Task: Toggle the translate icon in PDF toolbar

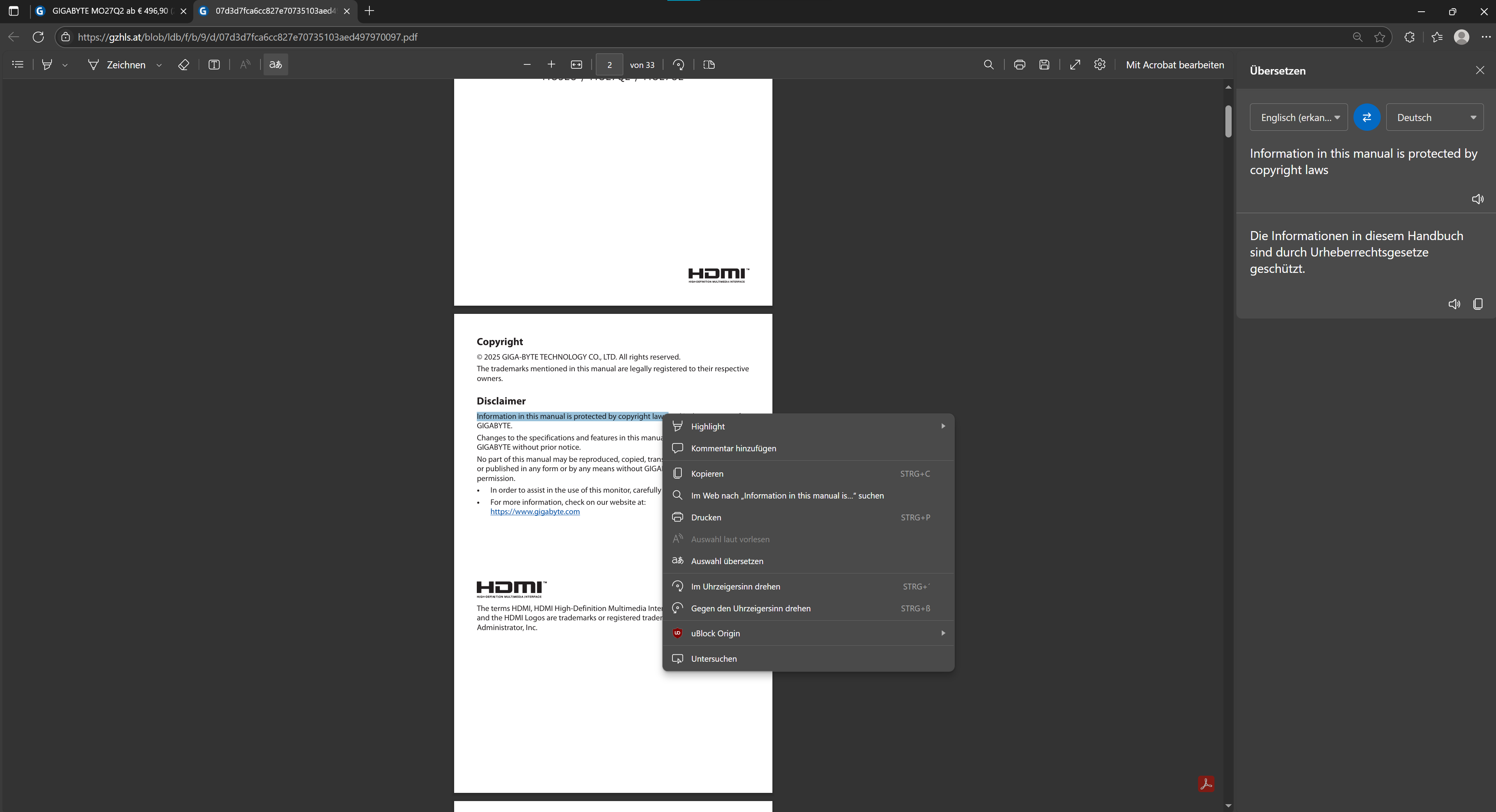Action: coord(276,65)
